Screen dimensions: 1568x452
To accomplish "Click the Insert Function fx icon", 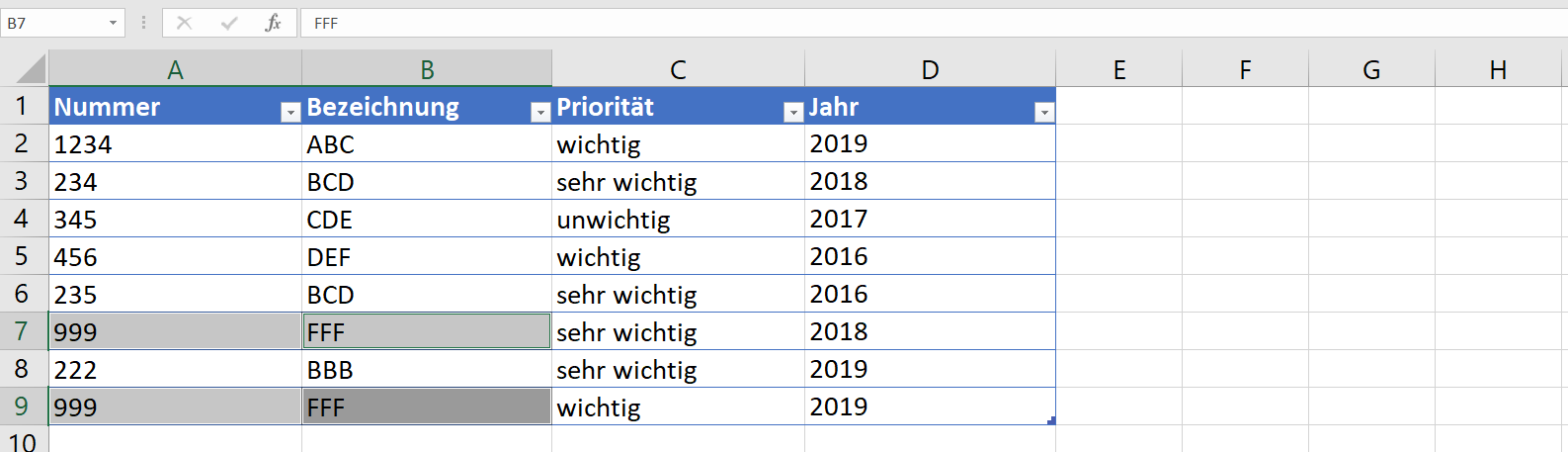I will [274, 23].
